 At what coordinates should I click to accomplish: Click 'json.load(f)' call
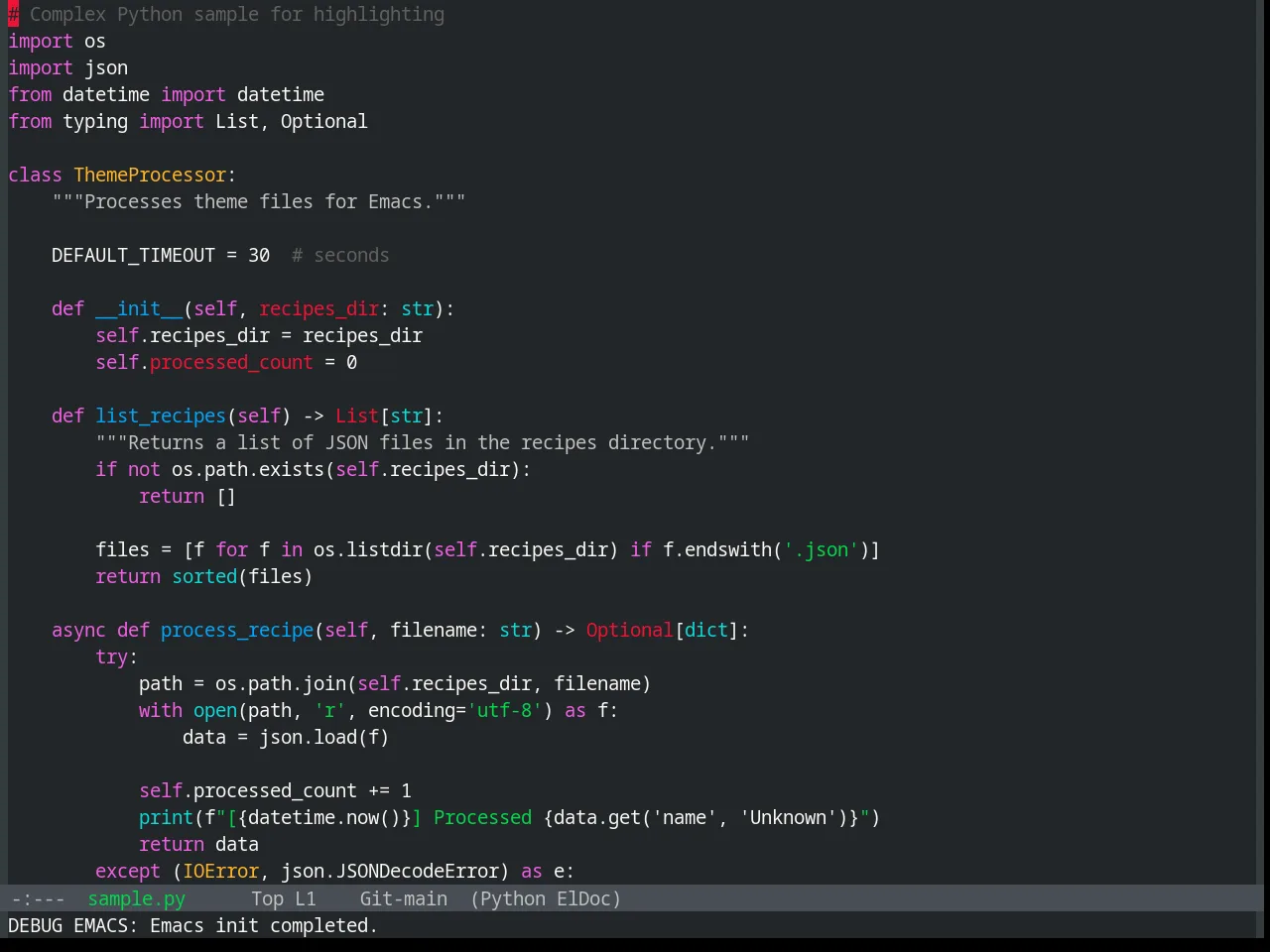click(x=324, y=737)
